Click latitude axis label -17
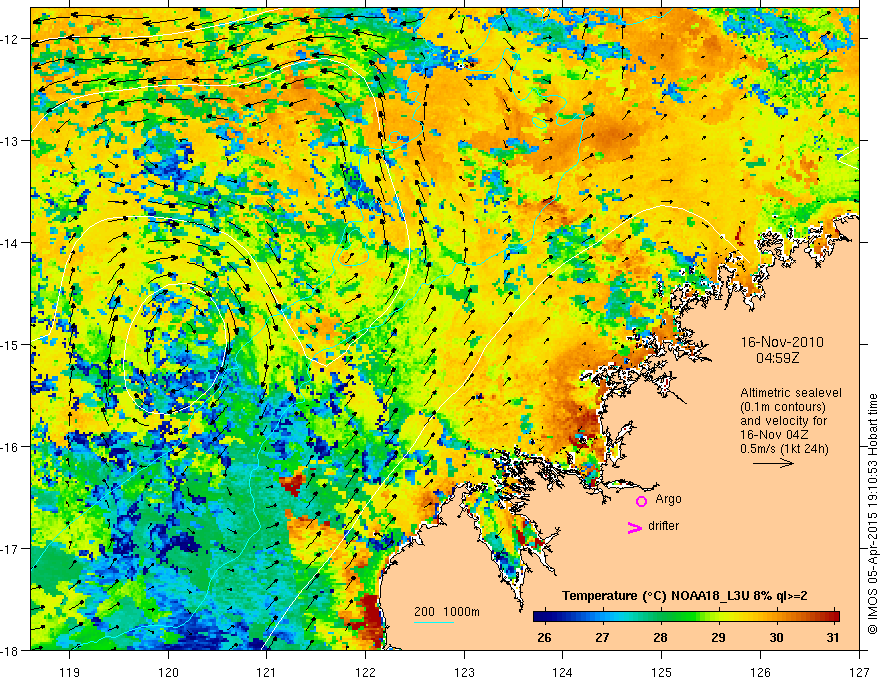880x680 pixels. (11, 548)
